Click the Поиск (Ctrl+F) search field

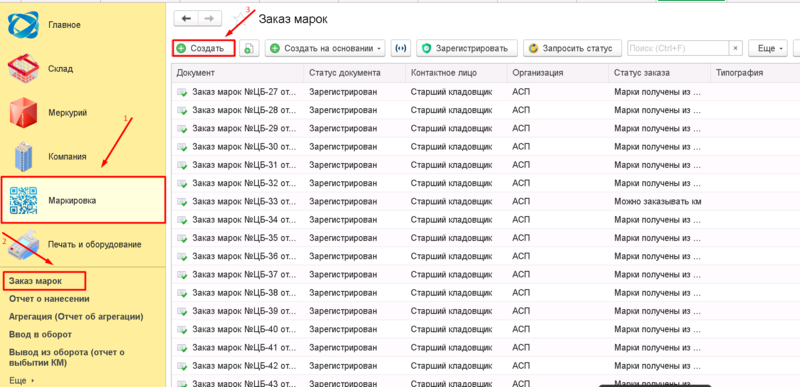pos(678,48)
